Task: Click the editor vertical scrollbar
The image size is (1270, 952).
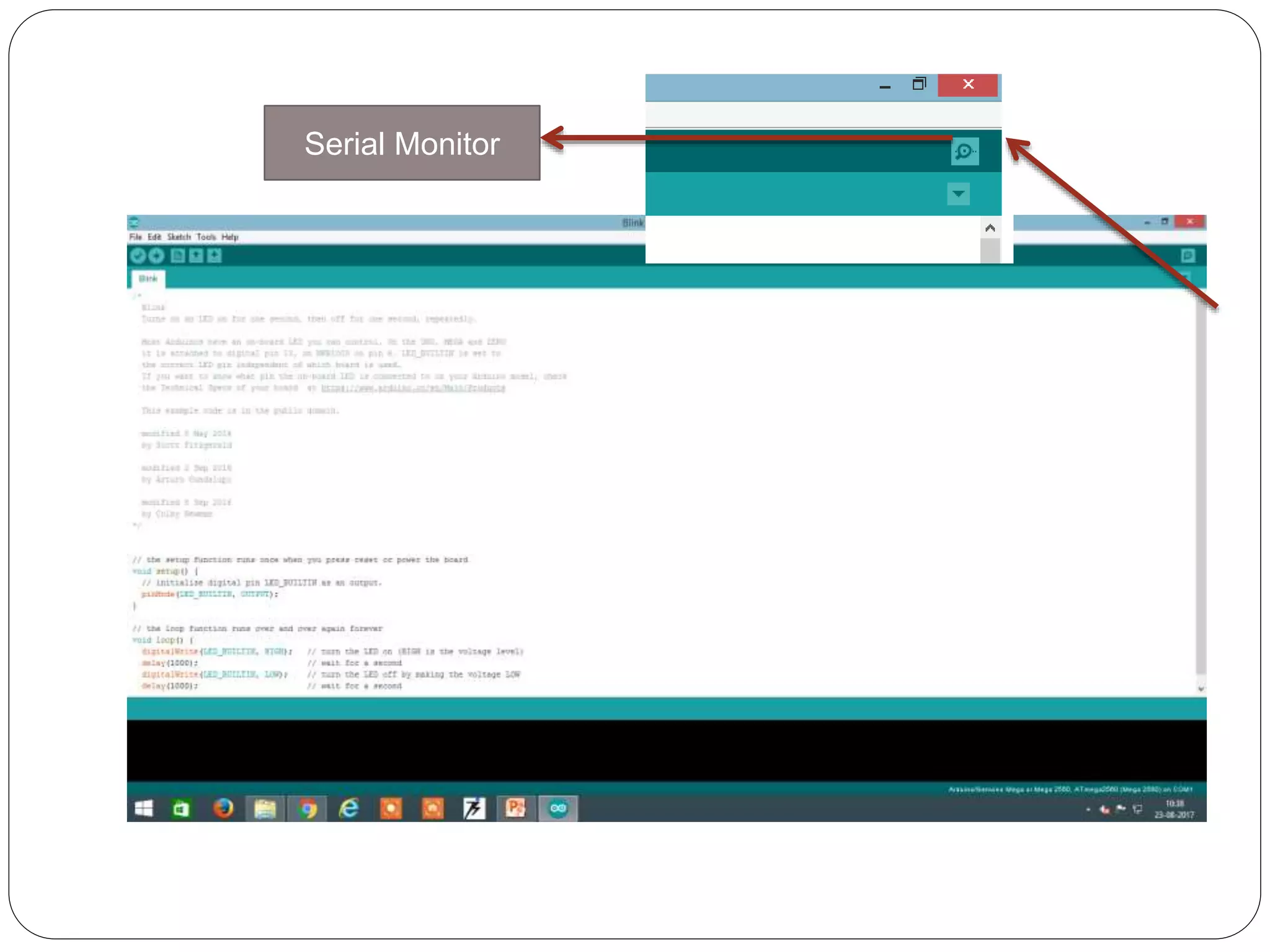Action: point(1201,483)
